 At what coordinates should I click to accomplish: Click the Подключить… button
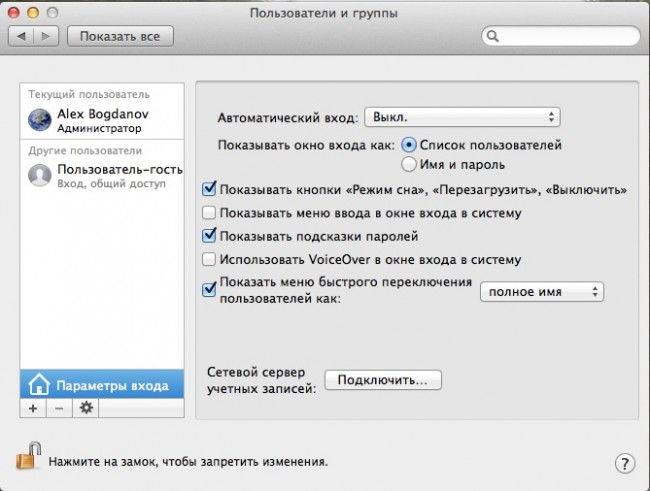(383, 380)
